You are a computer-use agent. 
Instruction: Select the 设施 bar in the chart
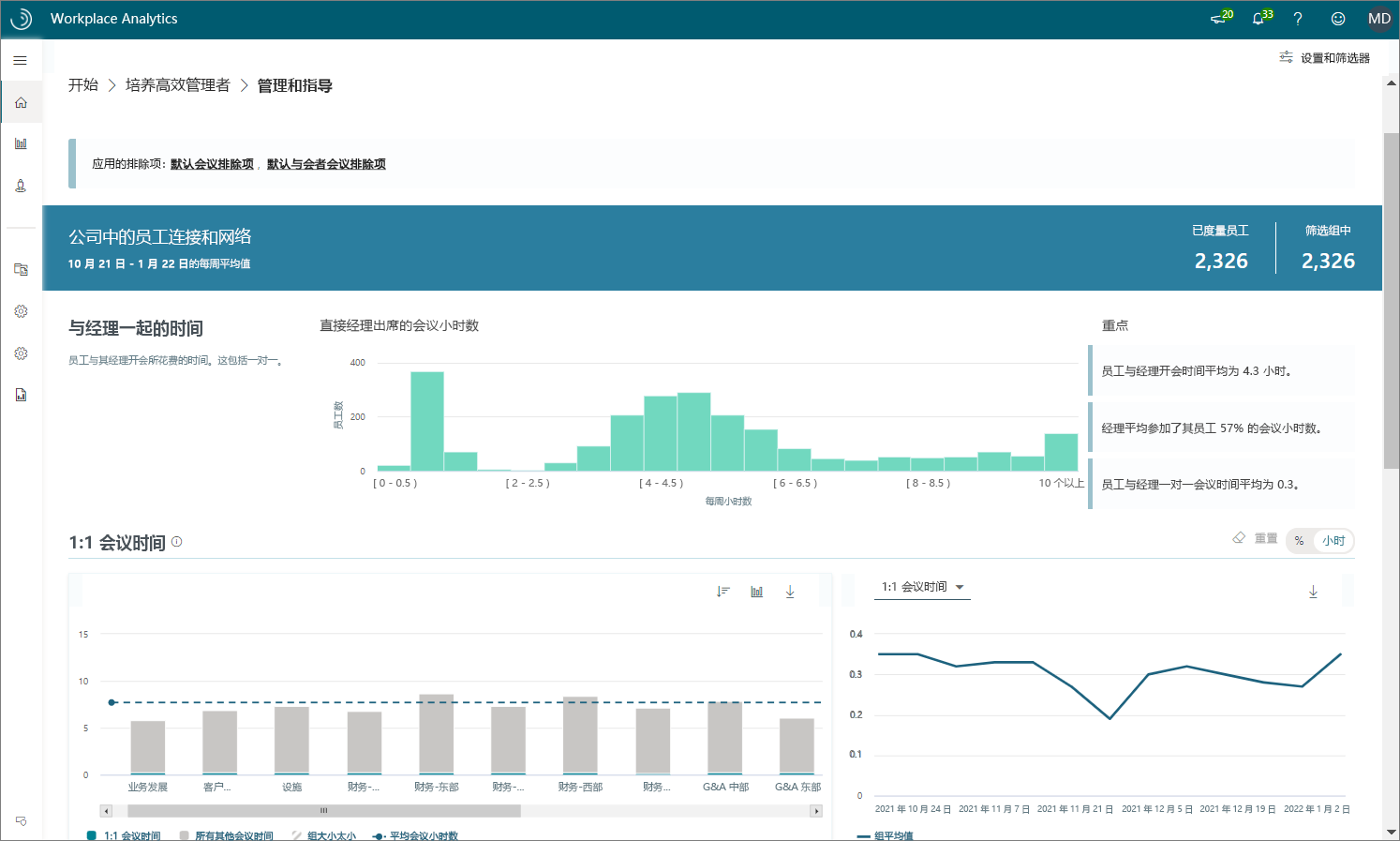[291, 741]
